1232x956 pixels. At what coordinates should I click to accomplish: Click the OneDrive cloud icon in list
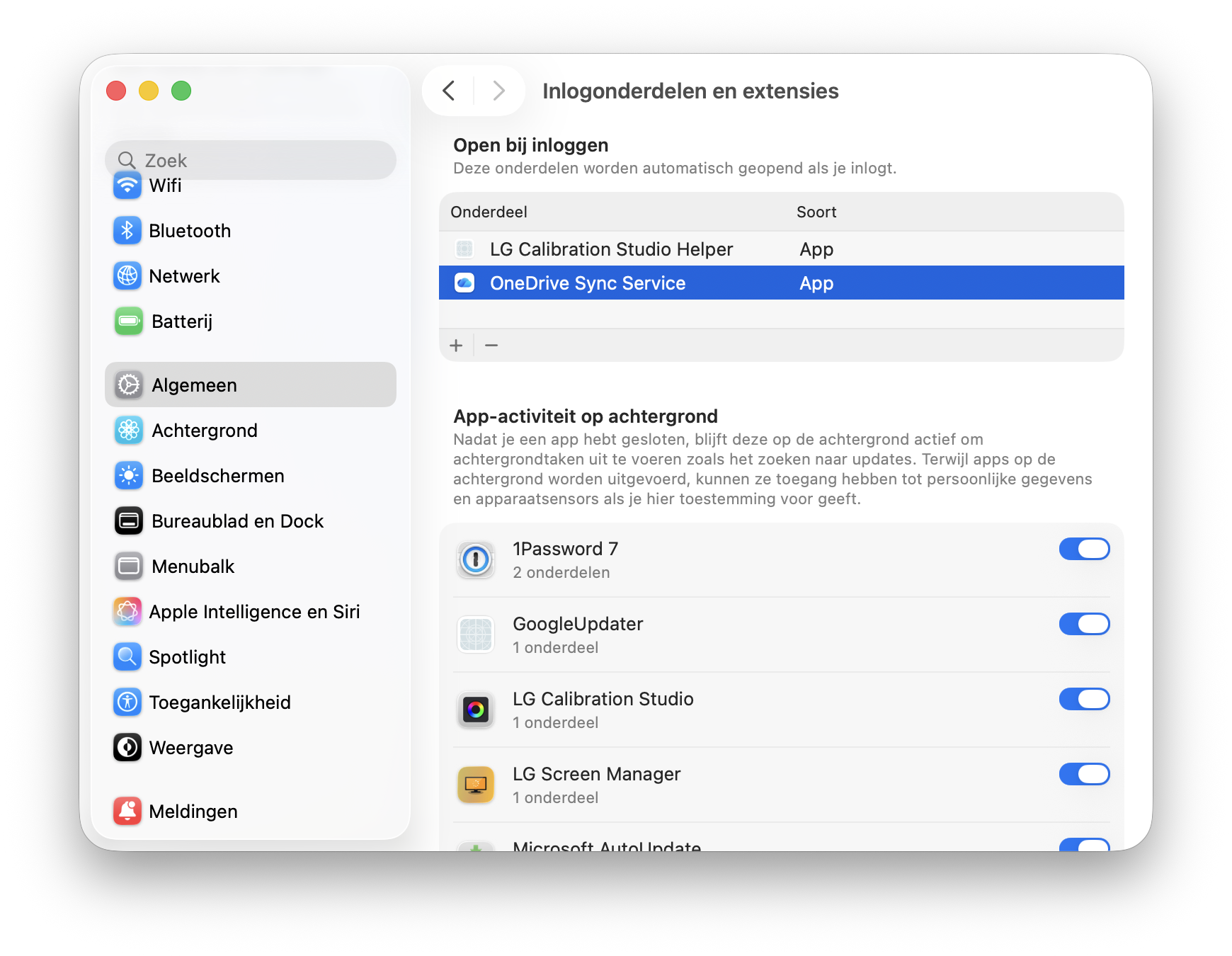464,283
